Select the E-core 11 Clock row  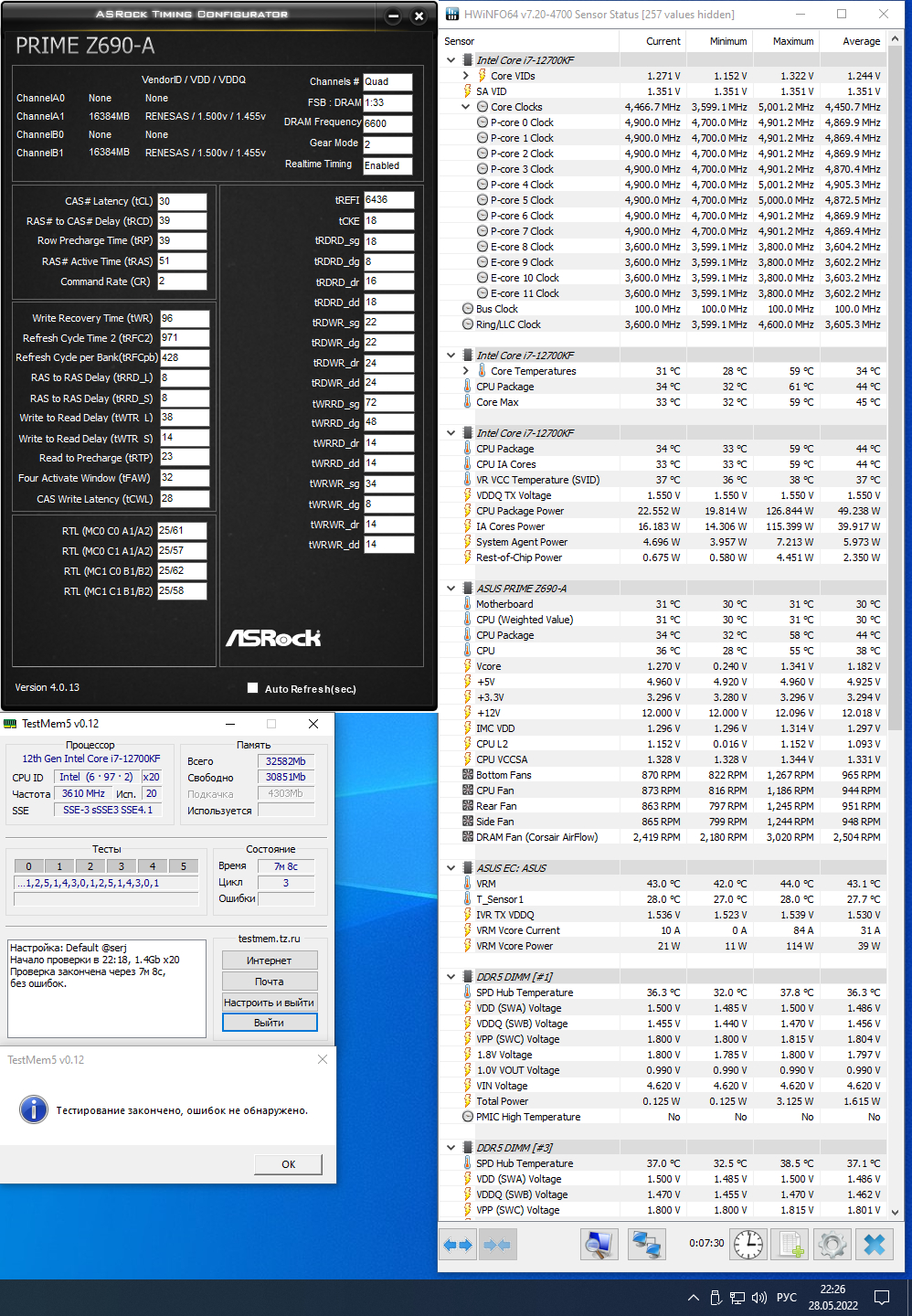(x=663, y=293)
